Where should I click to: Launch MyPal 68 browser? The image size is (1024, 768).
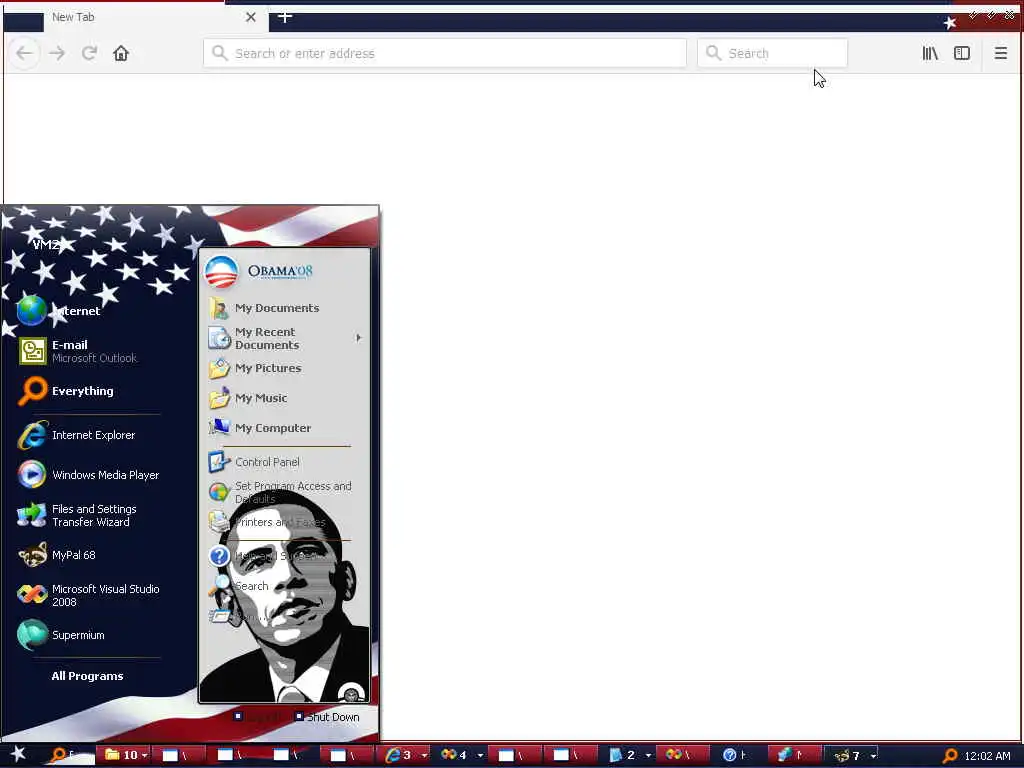coord(57,555)
